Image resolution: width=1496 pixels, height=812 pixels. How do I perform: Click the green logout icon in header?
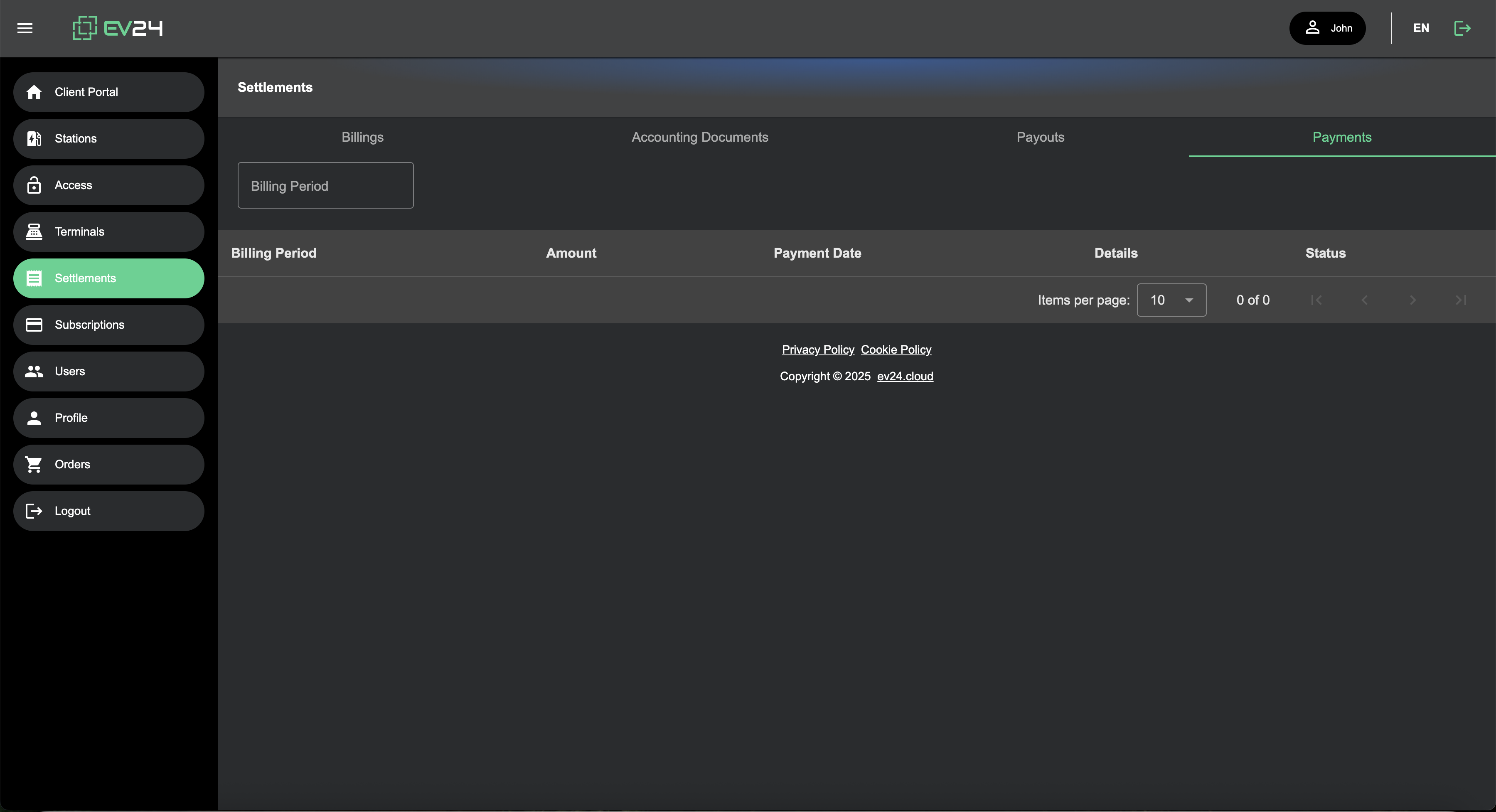(1462, 28)
